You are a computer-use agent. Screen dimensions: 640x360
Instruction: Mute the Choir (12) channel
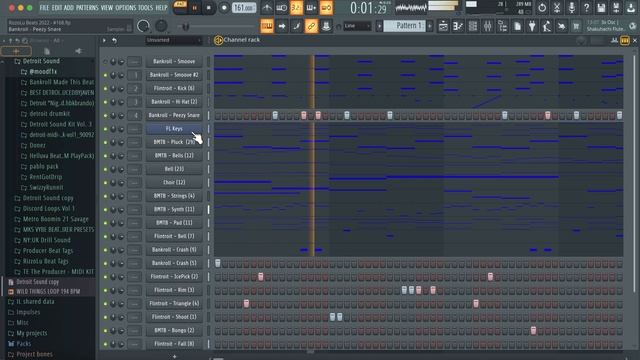105,182
